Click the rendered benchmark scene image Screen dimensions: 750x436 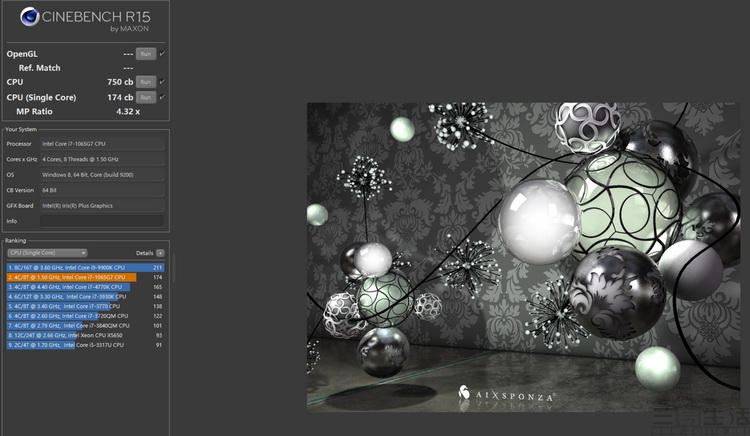[x=523, y=257]
